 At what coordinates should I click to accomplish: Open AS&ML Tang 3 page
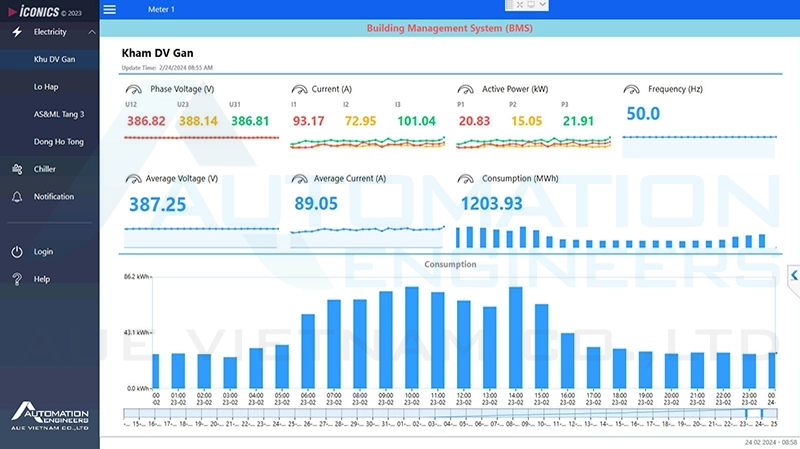(59, 114)
